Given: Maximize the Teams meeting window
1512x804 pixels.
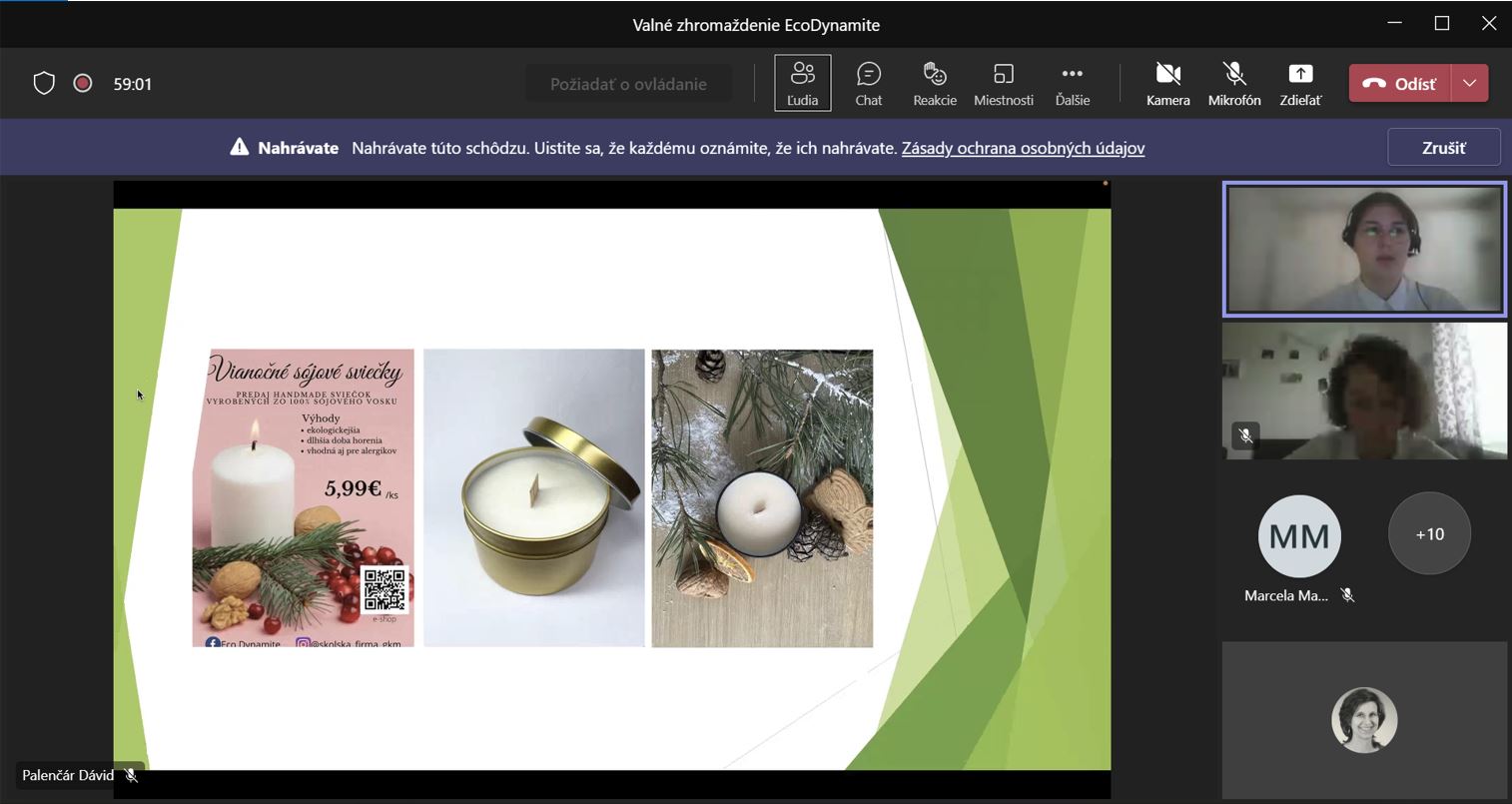Looking at the screenshot, I should point(1442,24).
